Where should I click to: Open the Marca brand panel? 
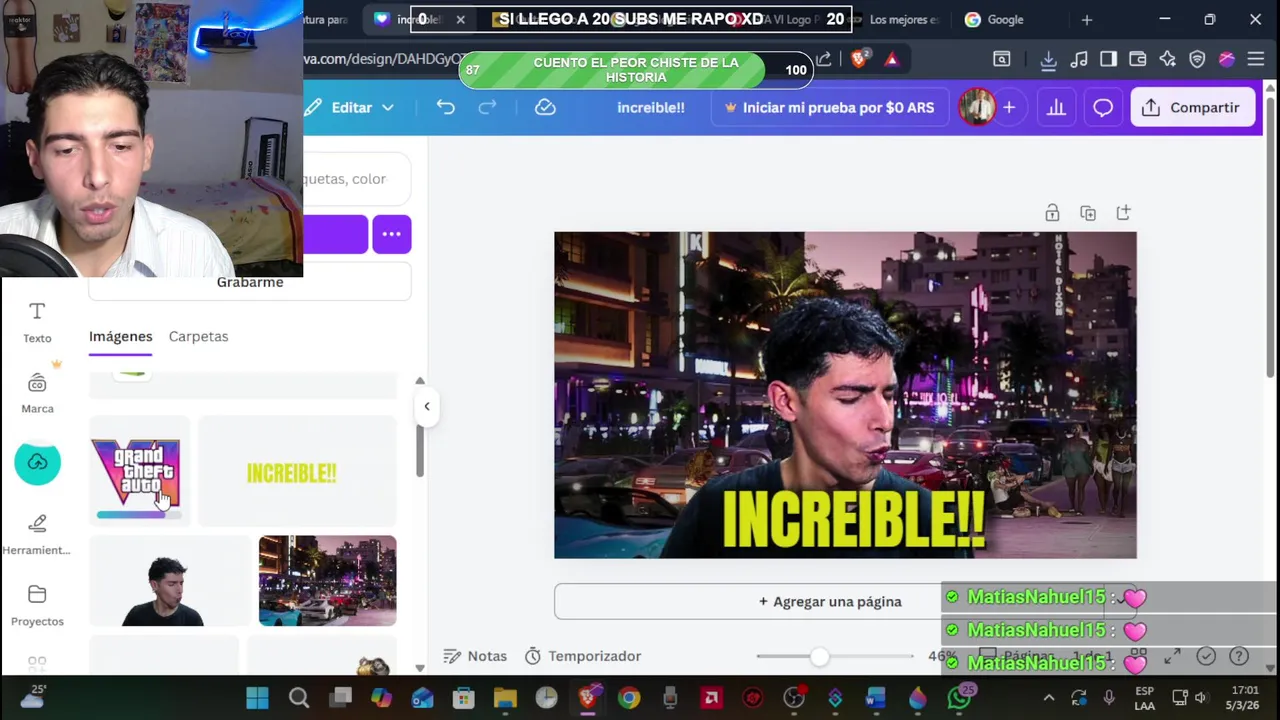point(37,393)
